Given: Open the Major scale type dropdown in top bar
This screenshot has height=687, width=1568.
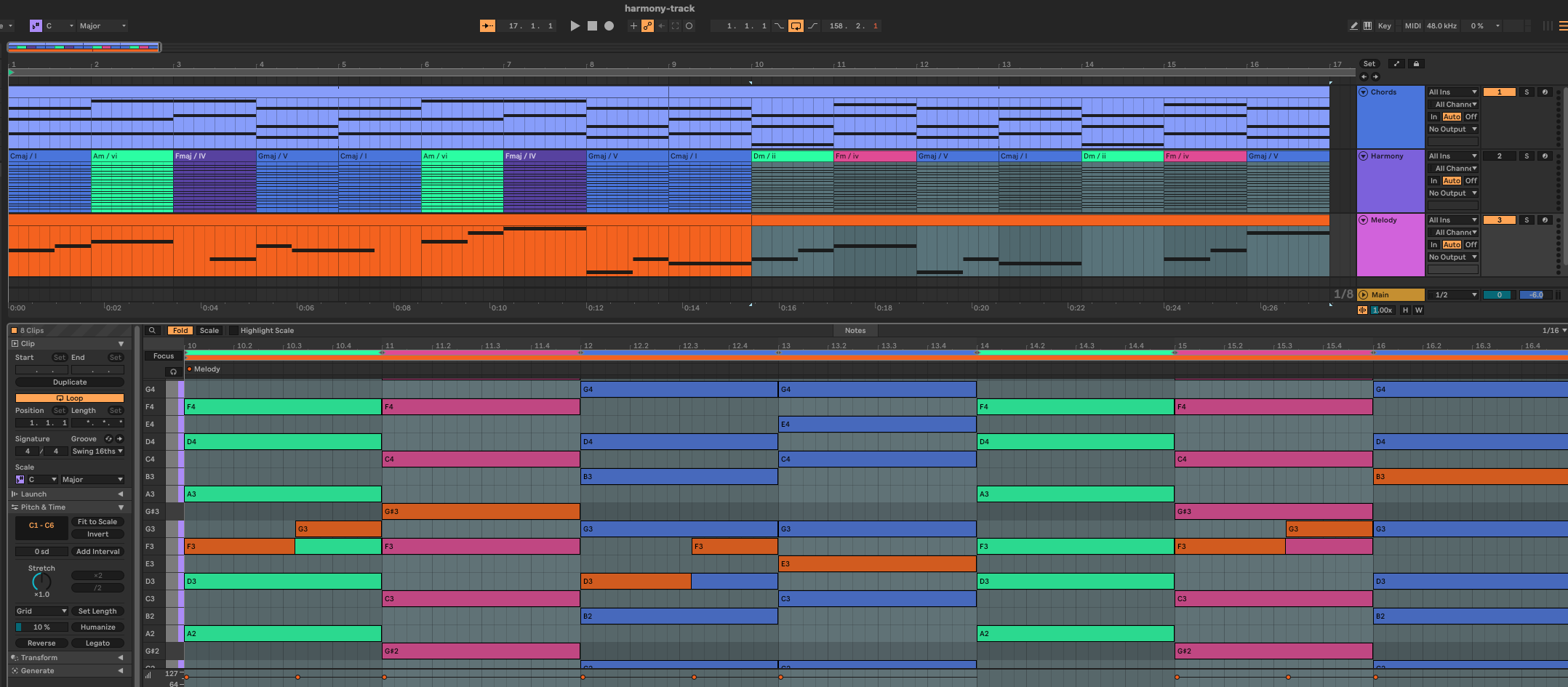Looking at the screenshot, I should pyautogui.click(x=102, y=26).
